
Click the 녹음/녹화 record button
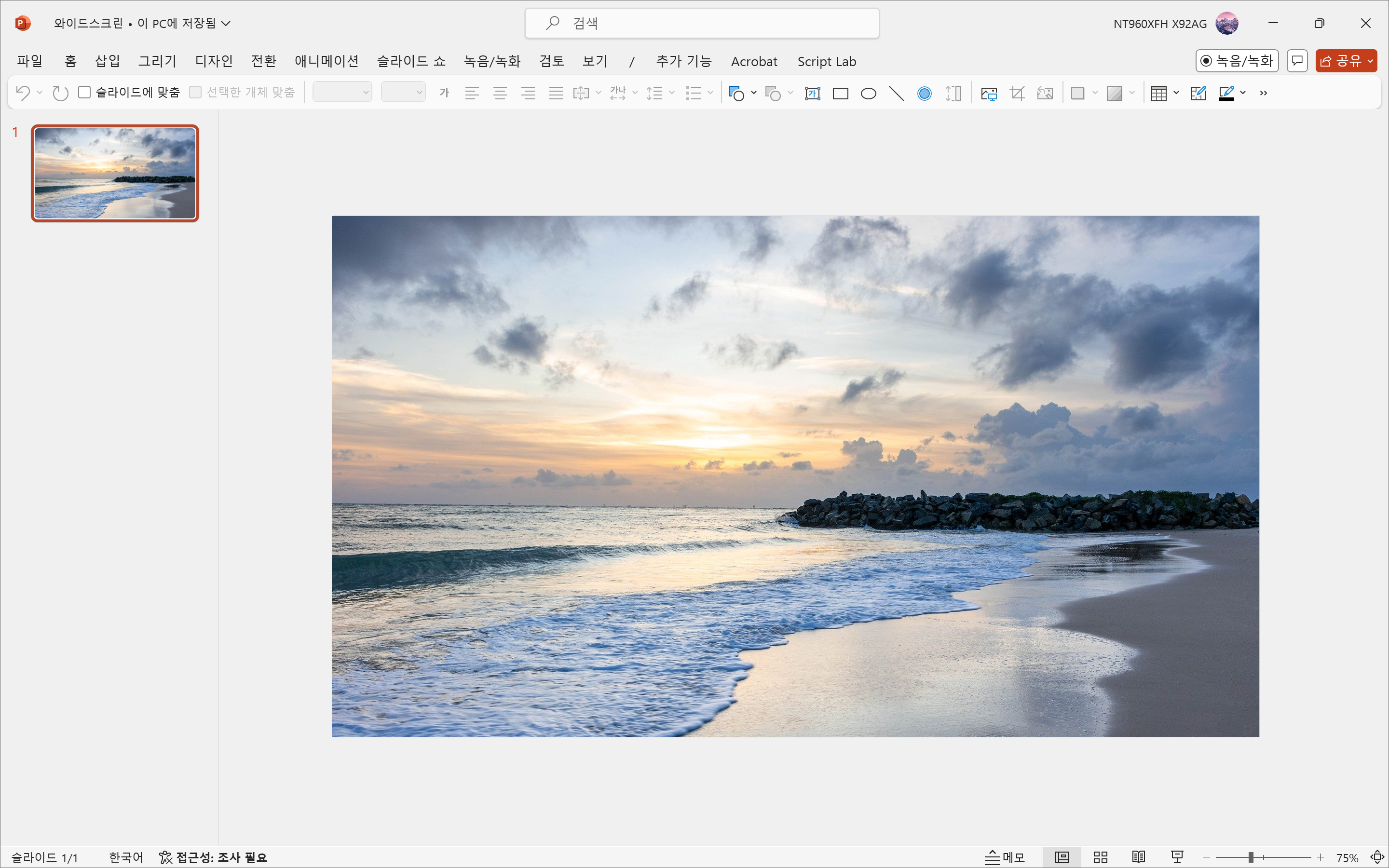pos(1237,61)
